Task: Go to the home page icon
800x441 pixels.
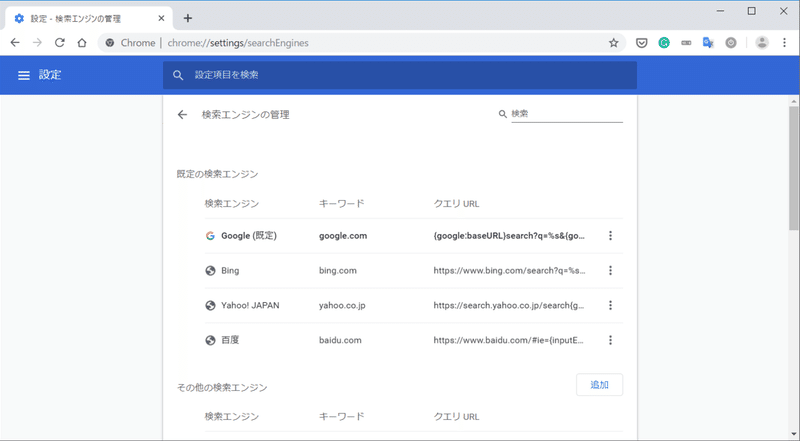Action: pyautogui.click(x=82, y=43)
